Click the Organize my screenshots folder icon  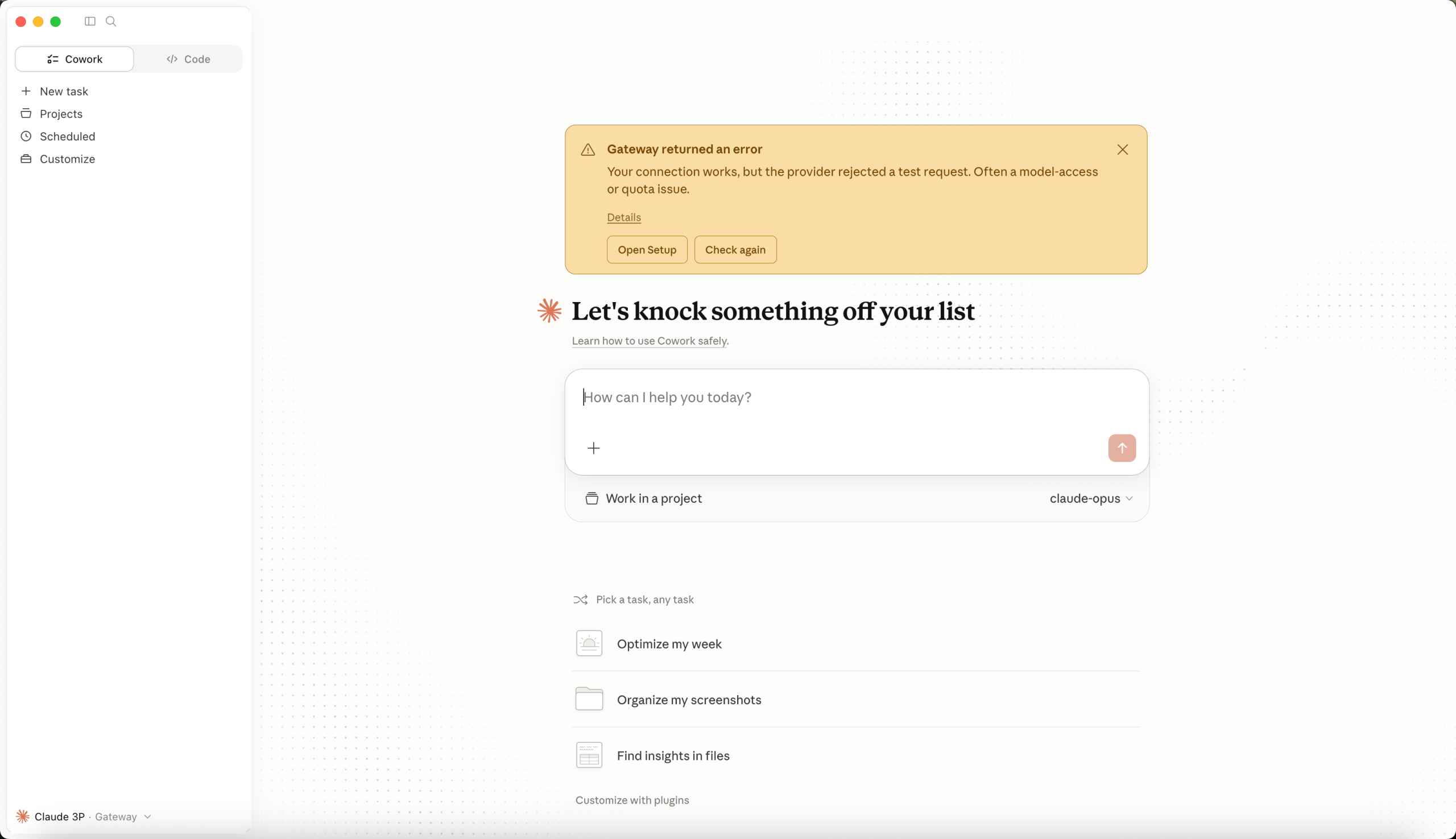pyautogui.click(x=589, y=699)
